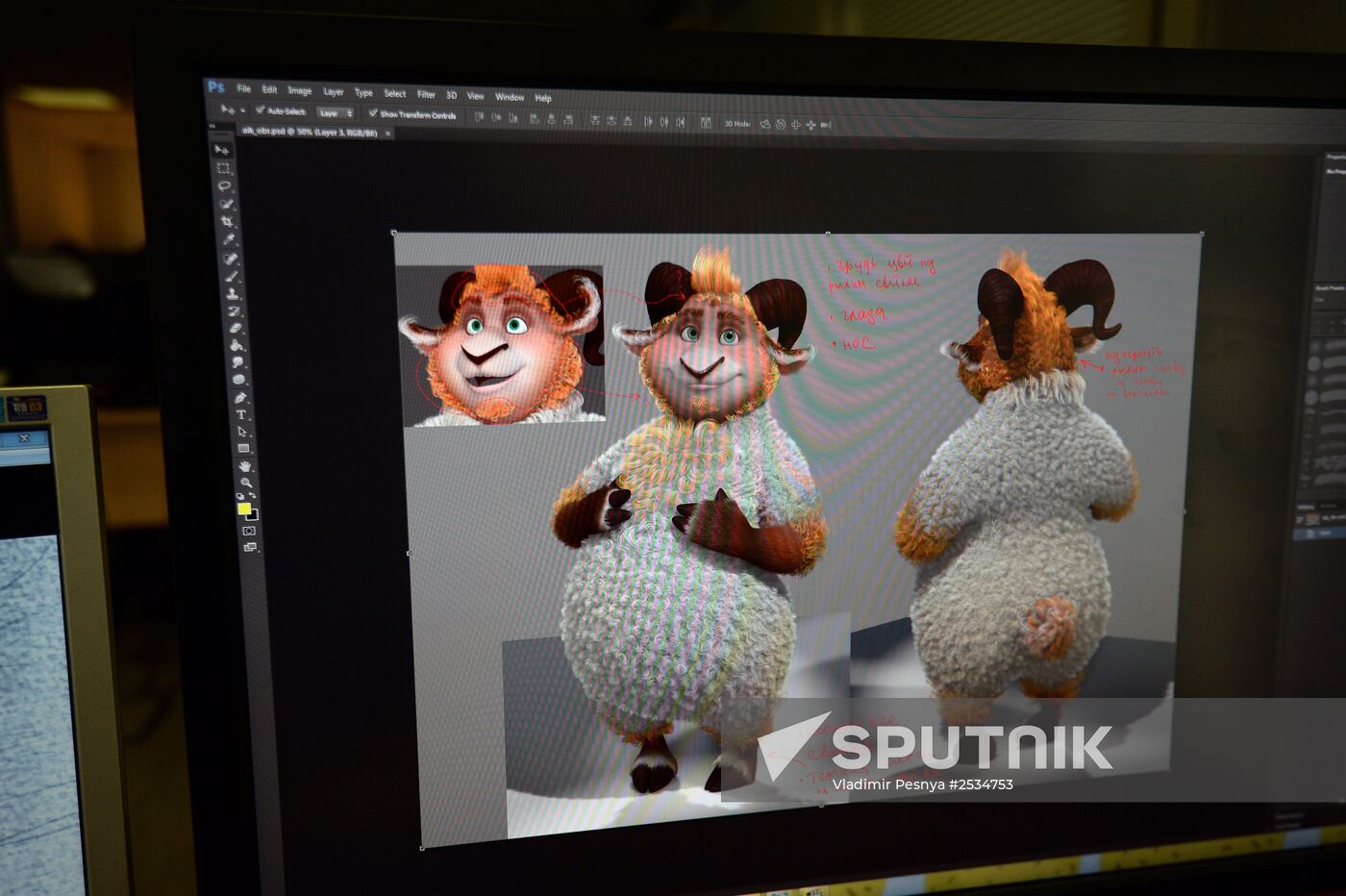The width and height of the screenshot is (1346, 896).
Task: Close the aik_obx.psd document tab
Action: pyautogui.click(x=388, y=133)
